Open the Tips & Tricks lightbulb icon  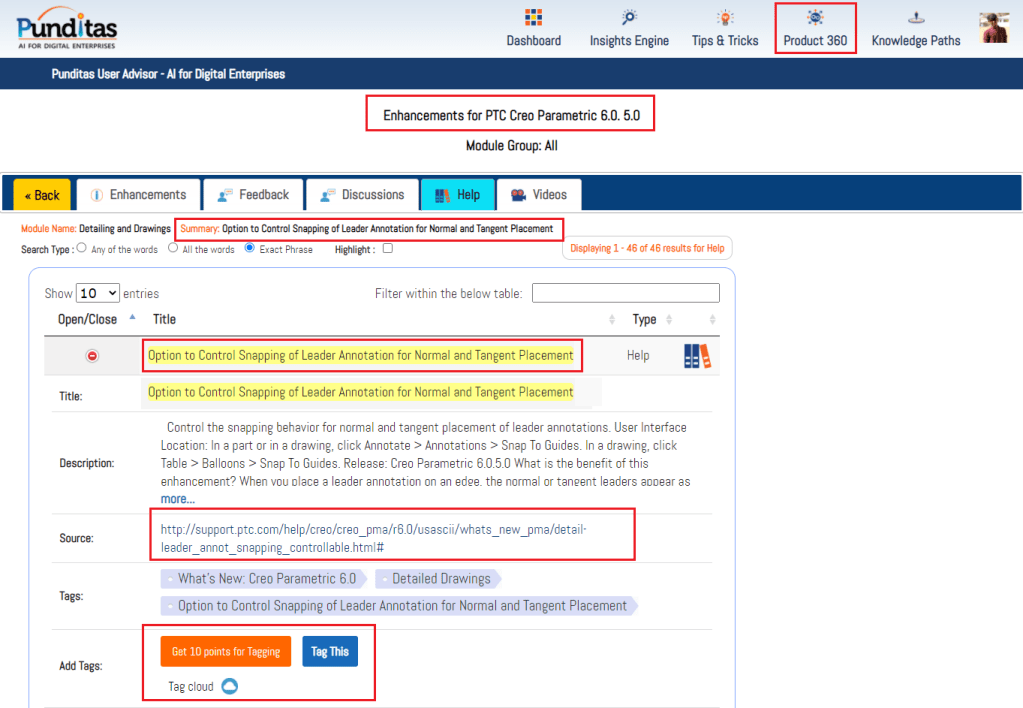[x=724, y=18]
